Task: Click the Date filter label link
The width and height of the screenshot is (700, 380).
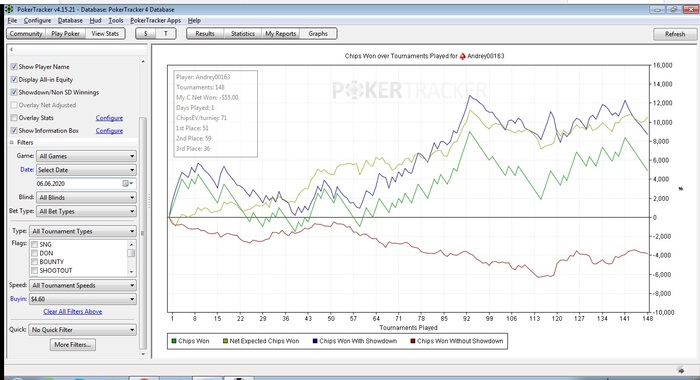Action: [x=27, y=170]
